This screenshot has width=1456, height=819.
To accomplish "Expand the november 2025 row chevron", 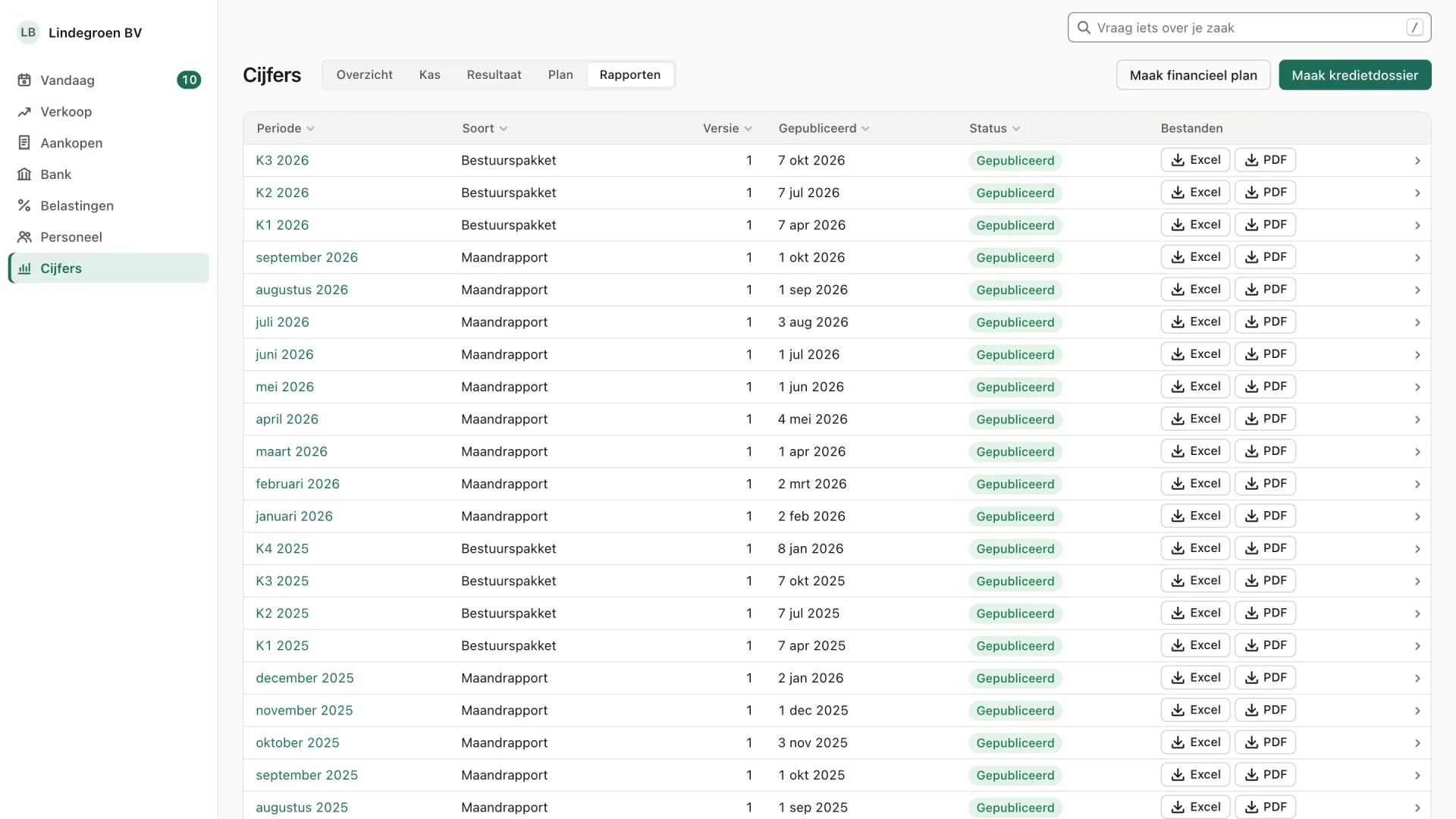I will [x=1417, y=711].
